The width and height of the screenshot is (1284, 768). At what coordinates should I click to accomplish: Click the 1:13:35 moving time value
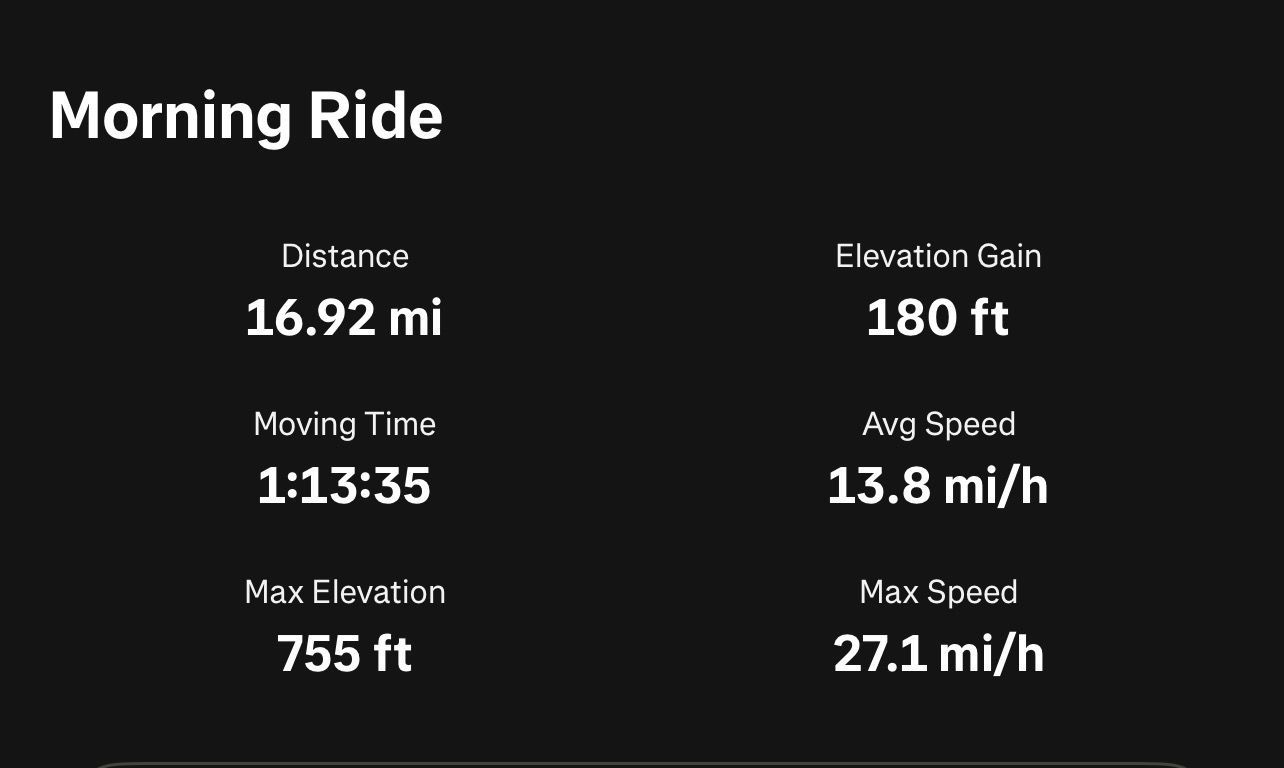tap(344, 486)
